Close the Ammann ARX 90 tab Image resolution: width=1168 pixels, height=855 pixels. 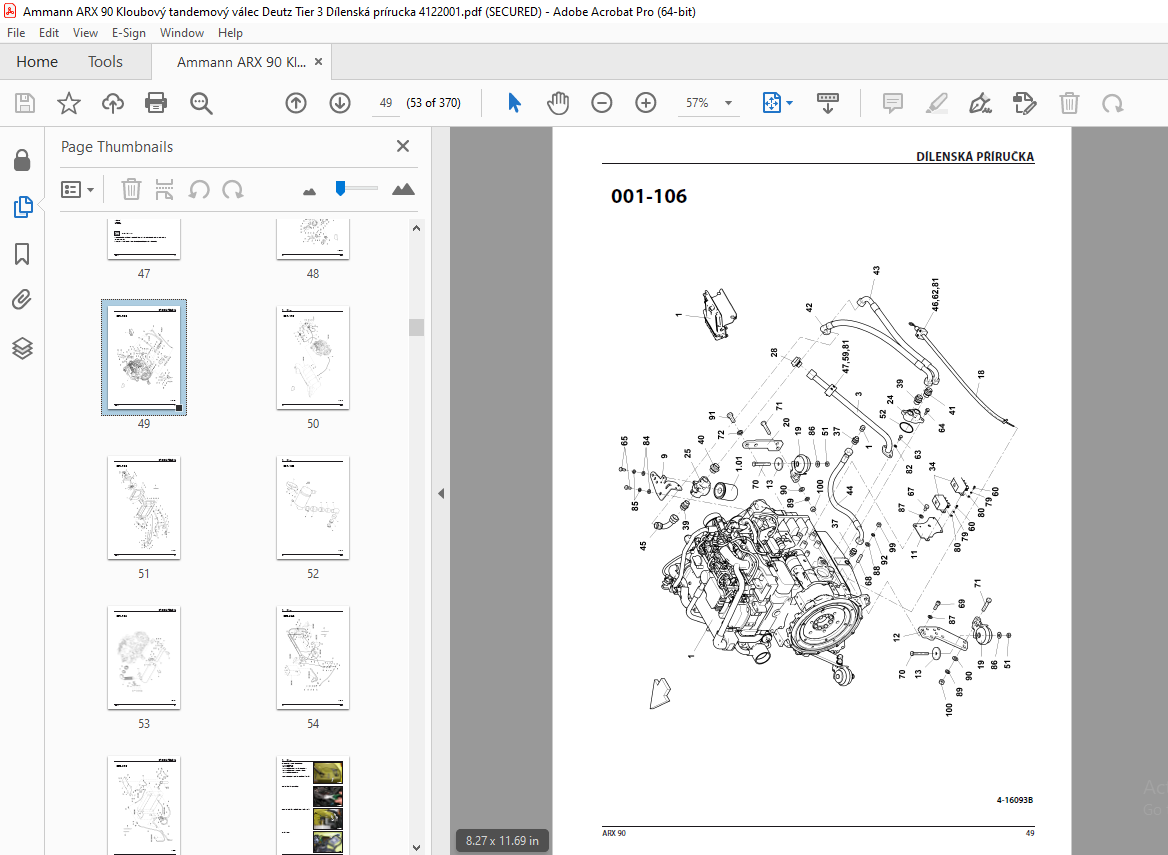click(318, 62)
